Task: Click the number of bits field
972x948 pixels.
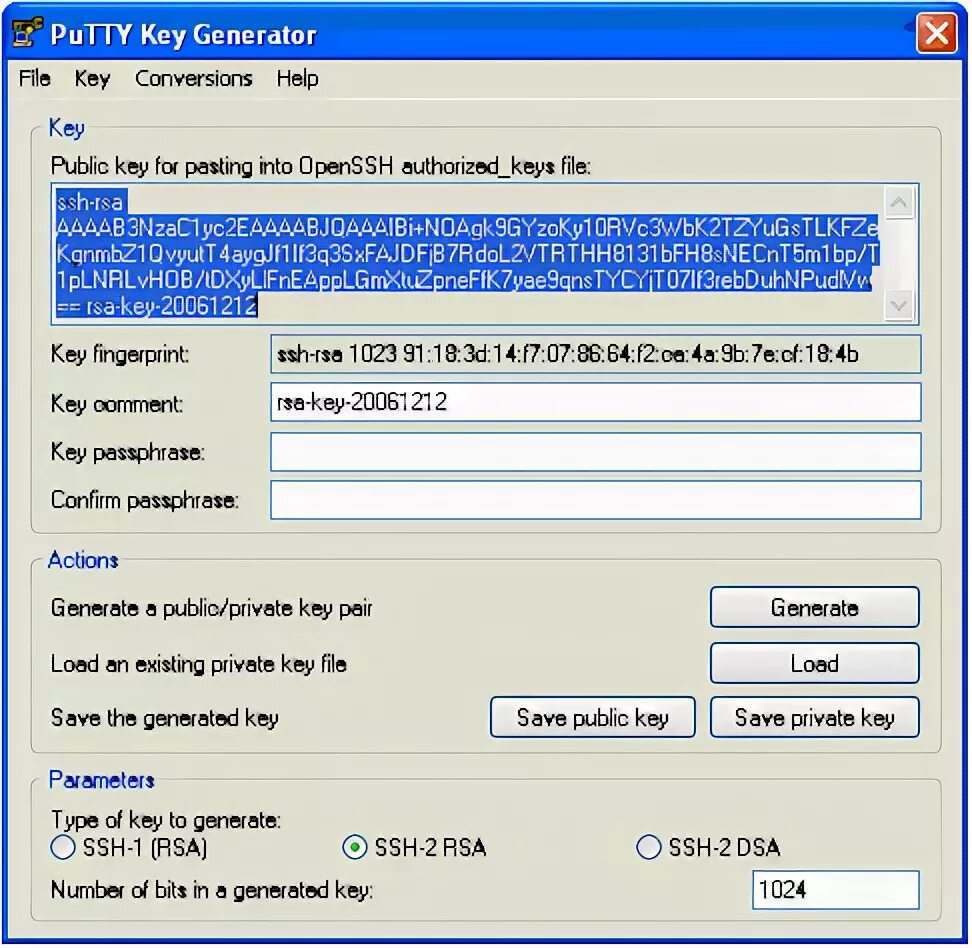Action: 836,890
